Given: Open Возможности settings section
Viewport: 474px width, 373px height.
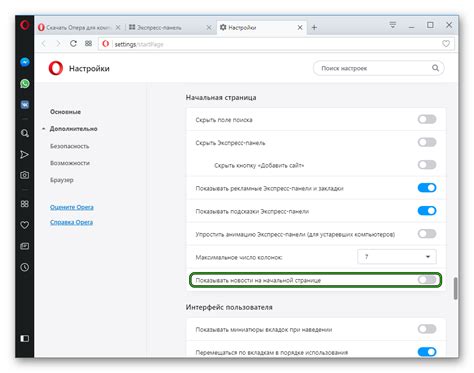Looking at the screenshot, I should click(70, 163).
